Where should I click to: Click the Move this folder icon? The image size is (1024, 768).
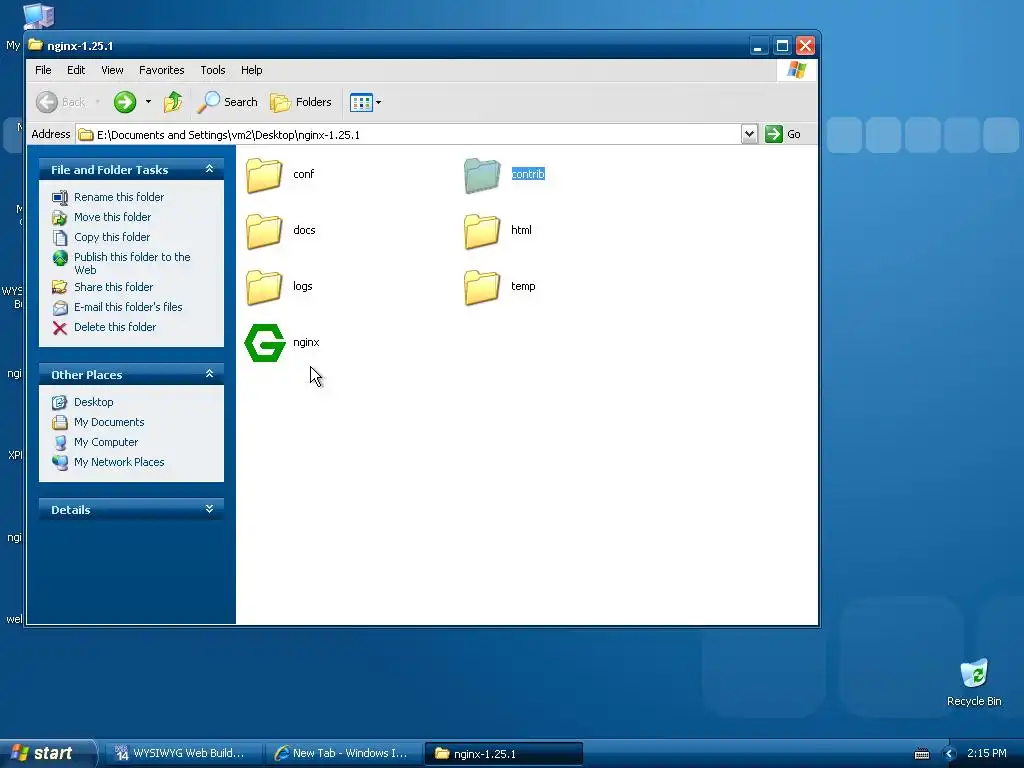60,217
